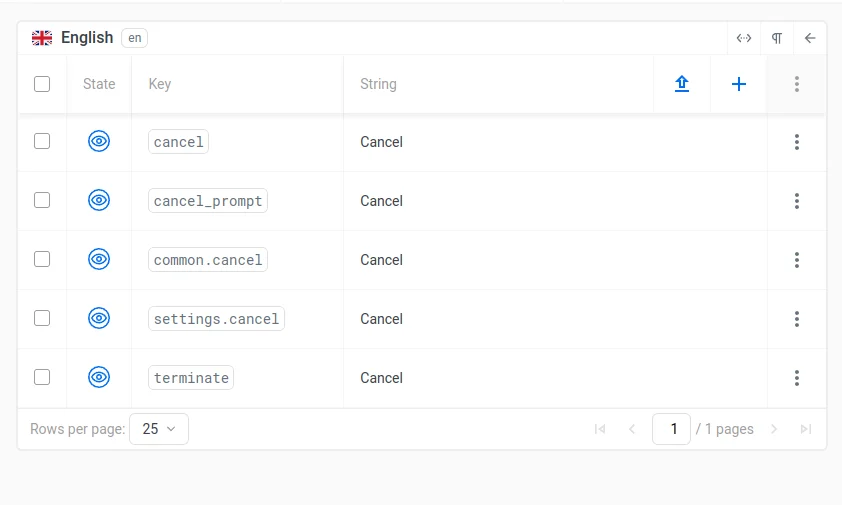Click the String column header
Image resolution: width=842 pixels, height=505 pixels.
tap(378, 84)
